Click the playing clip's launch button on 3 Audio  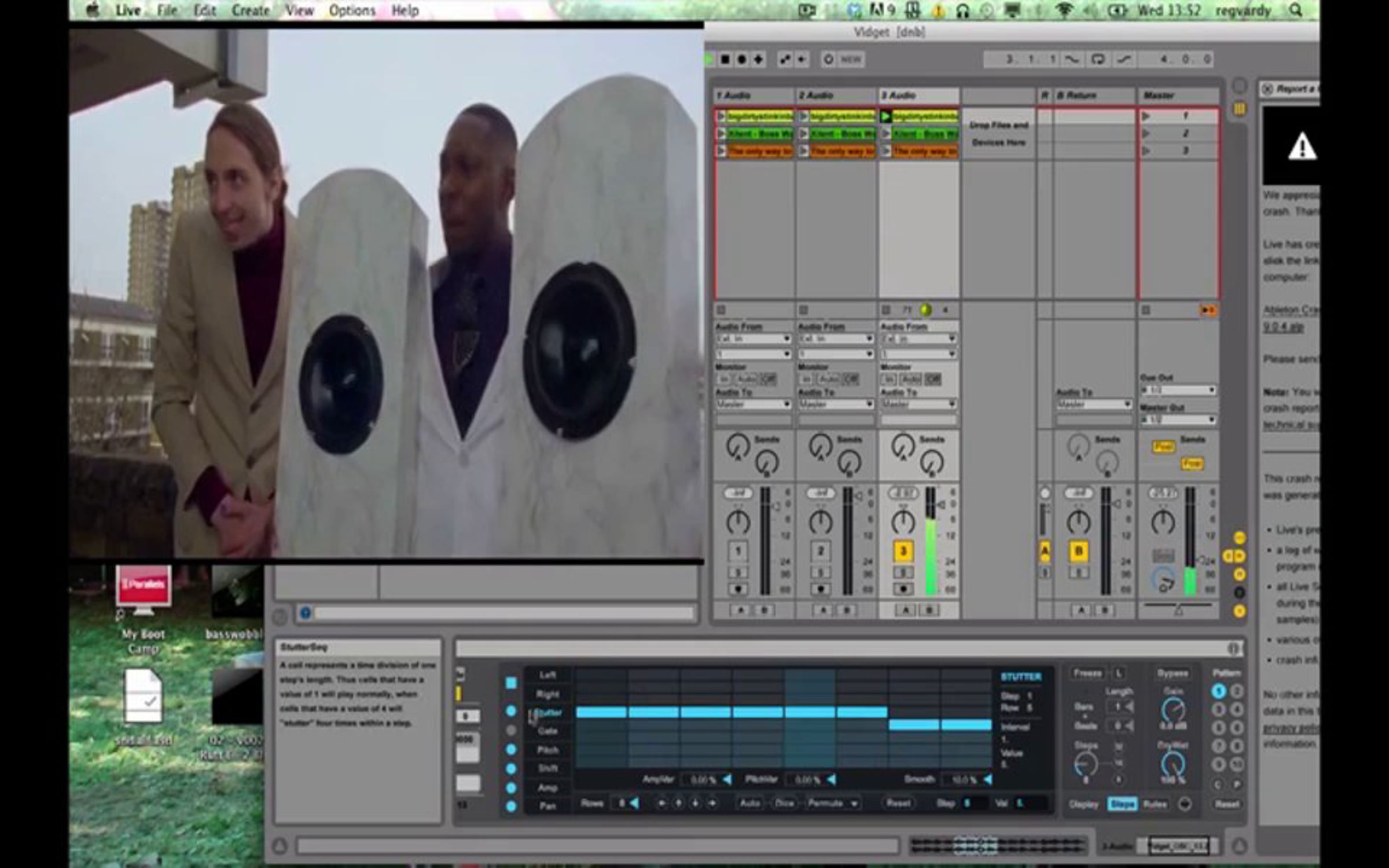point(885,117)
